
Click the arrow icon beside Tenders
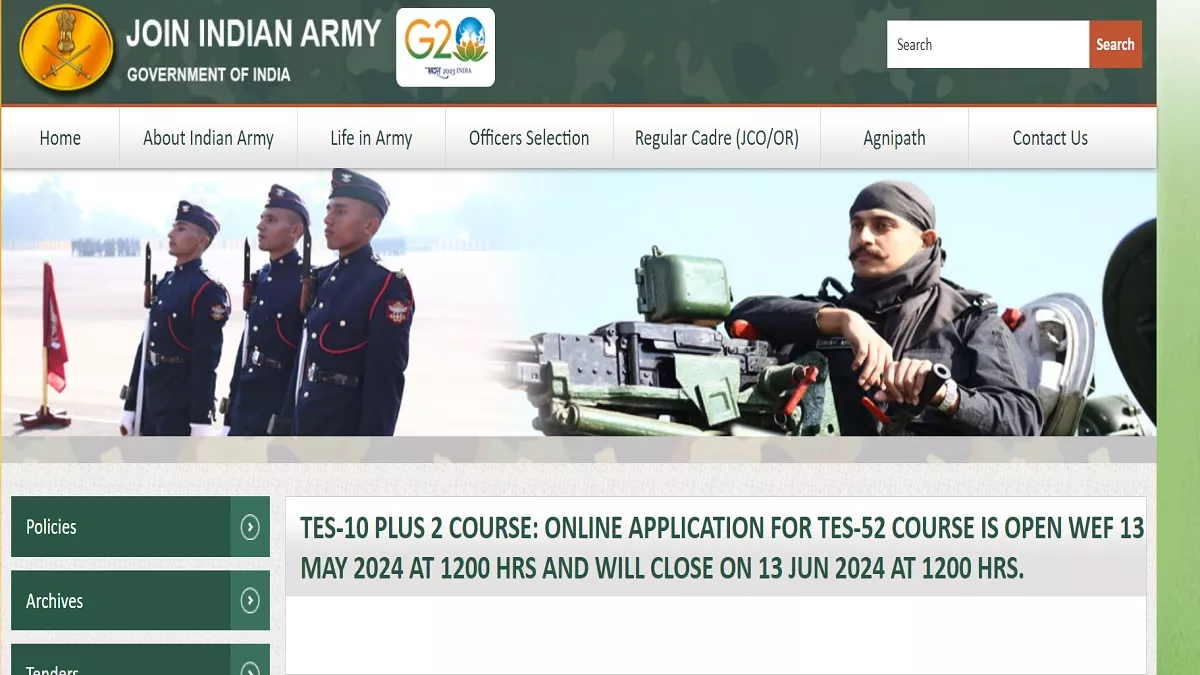click(x=250, y=667)
